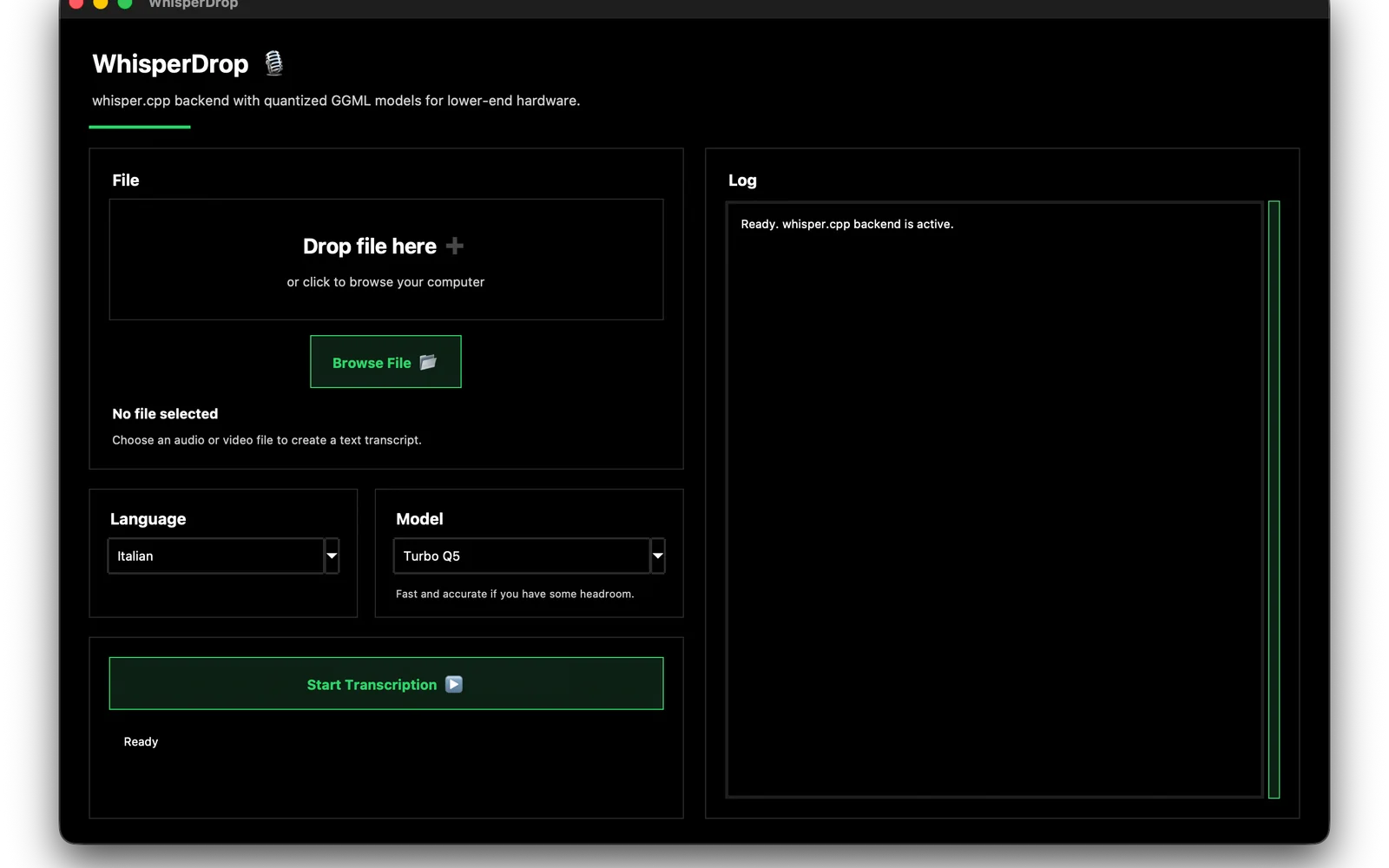Click the Log scrollbar
Viewport: 1389px width, 868px height.
(1274, 499)
